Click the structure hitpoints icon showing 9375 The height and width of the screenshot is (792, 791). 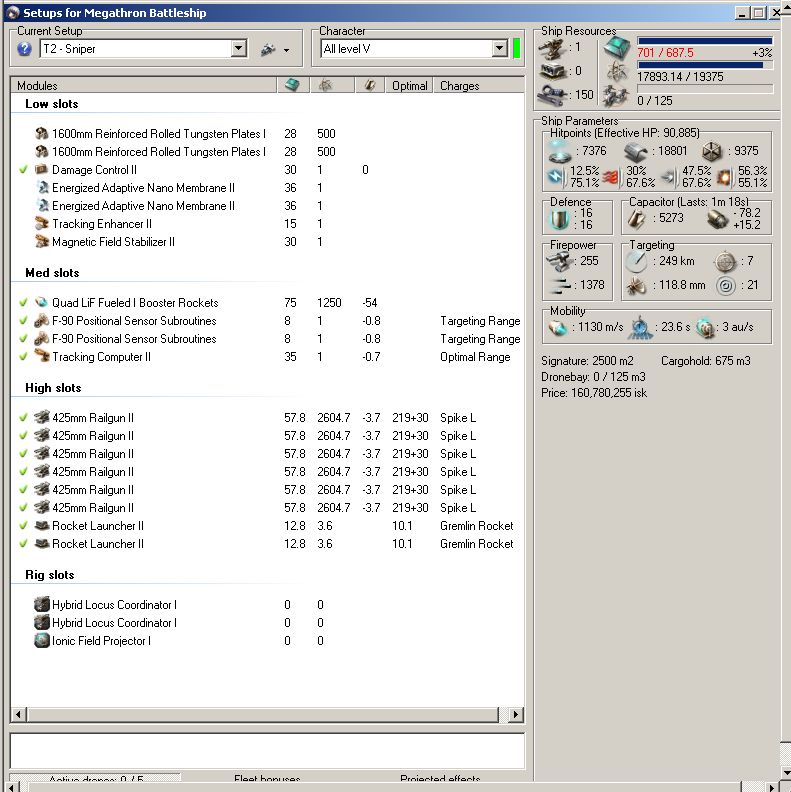pos(711,151)
